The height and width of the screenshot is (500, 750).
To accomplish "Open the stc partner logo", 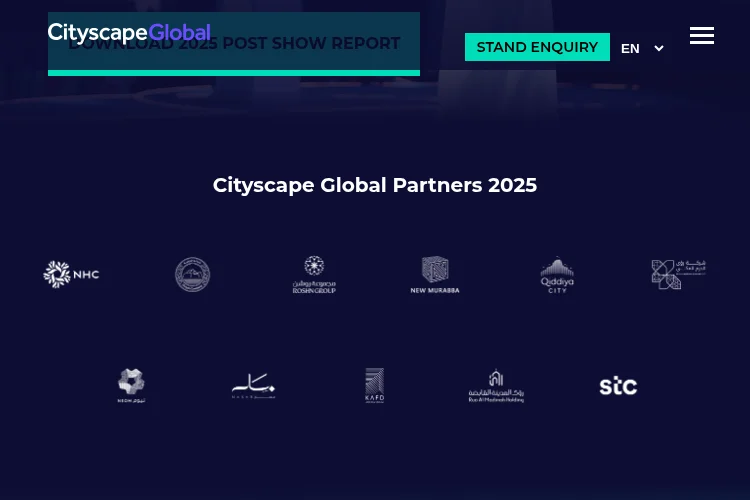I will point(618,386).
